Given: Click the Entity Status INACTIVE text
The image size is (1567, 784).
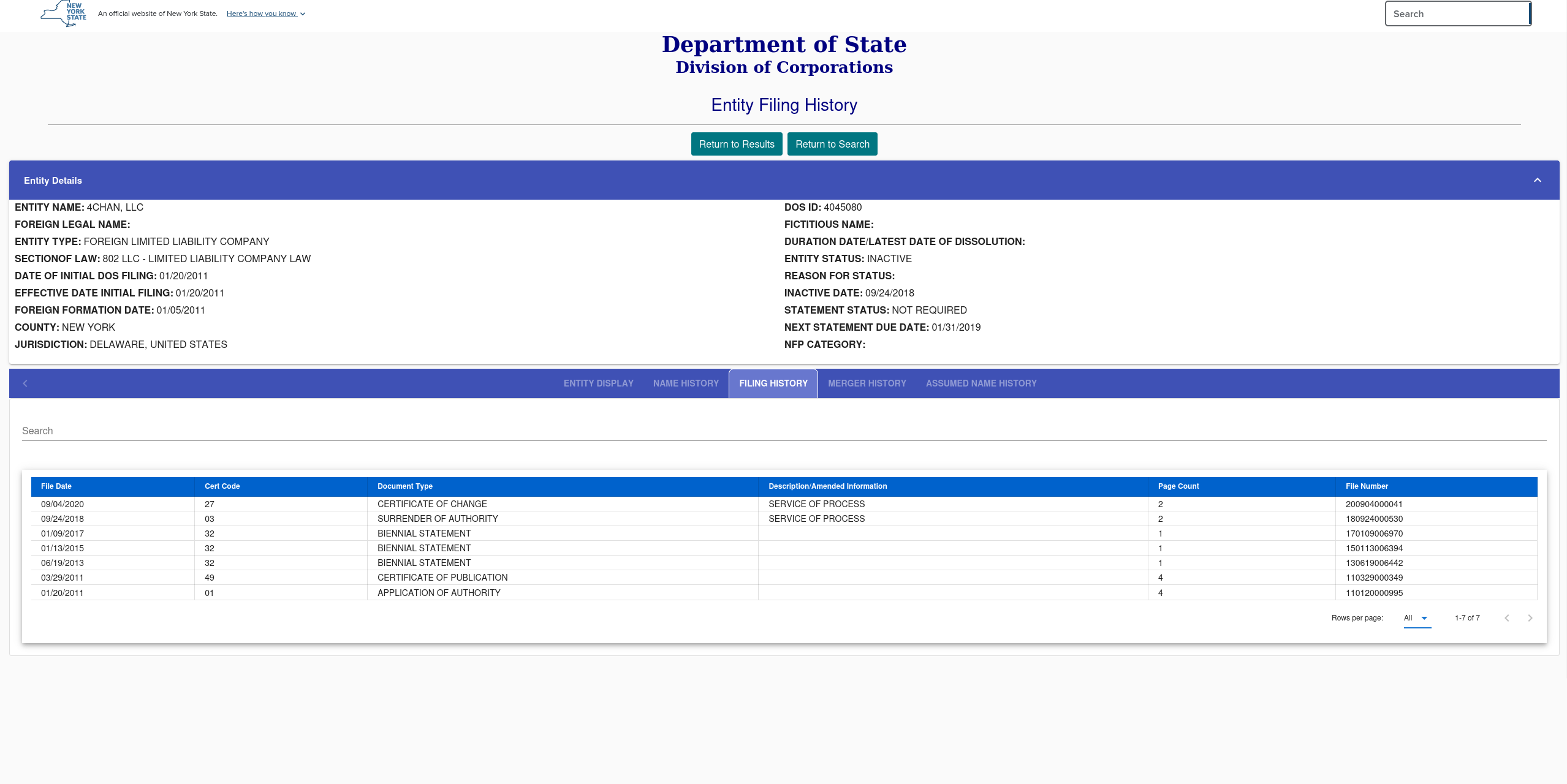Looking at the screenshot, I should pyautogui.click(x=889, y=258).
